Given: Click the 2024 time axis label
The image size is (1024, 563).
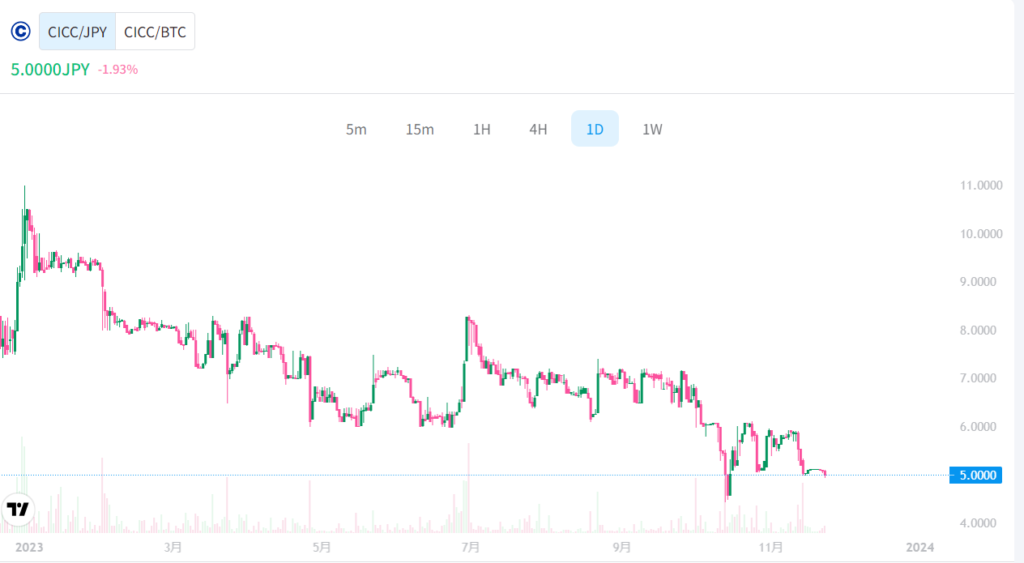Looking at the screenshot, I should click(x=920, y=547).
